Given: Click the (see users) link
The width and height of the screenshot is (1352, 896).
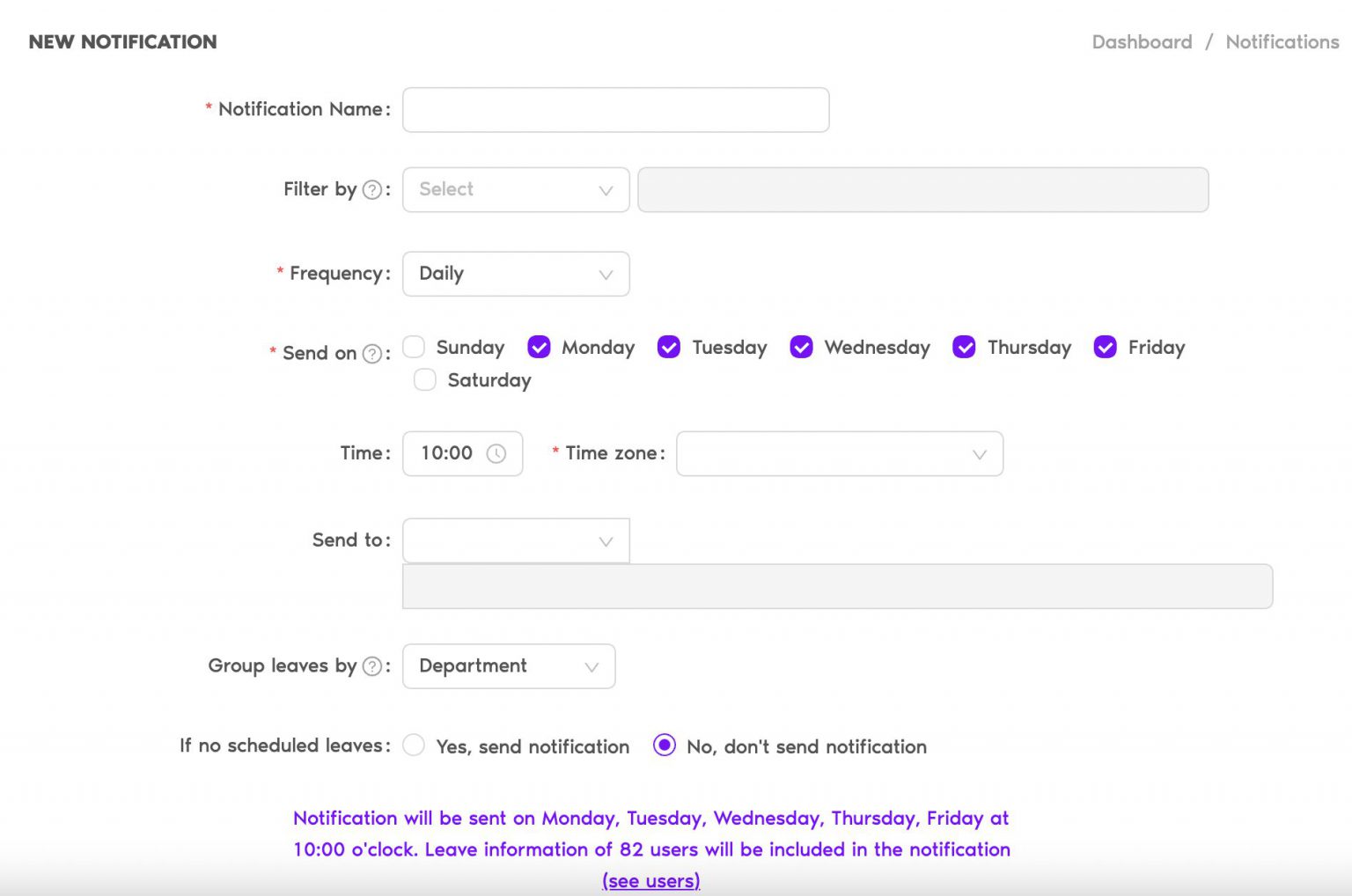Looking at the screenshot, I should point(650,880).
